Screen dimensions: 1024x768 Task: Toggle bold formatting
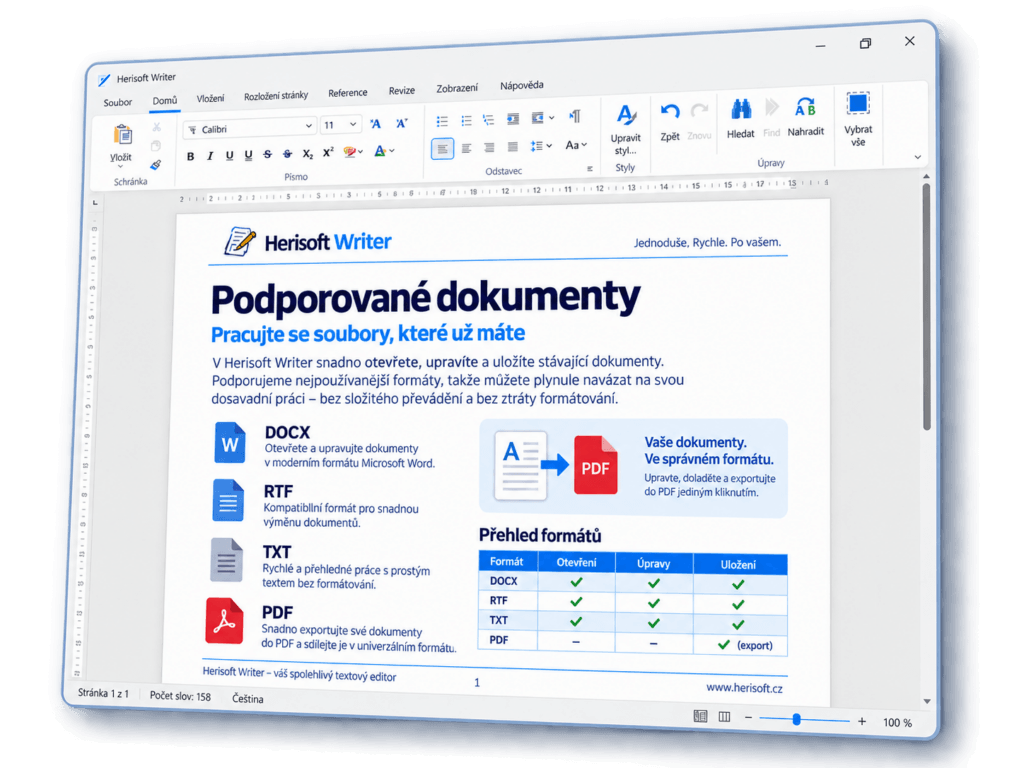click(190, 157)
